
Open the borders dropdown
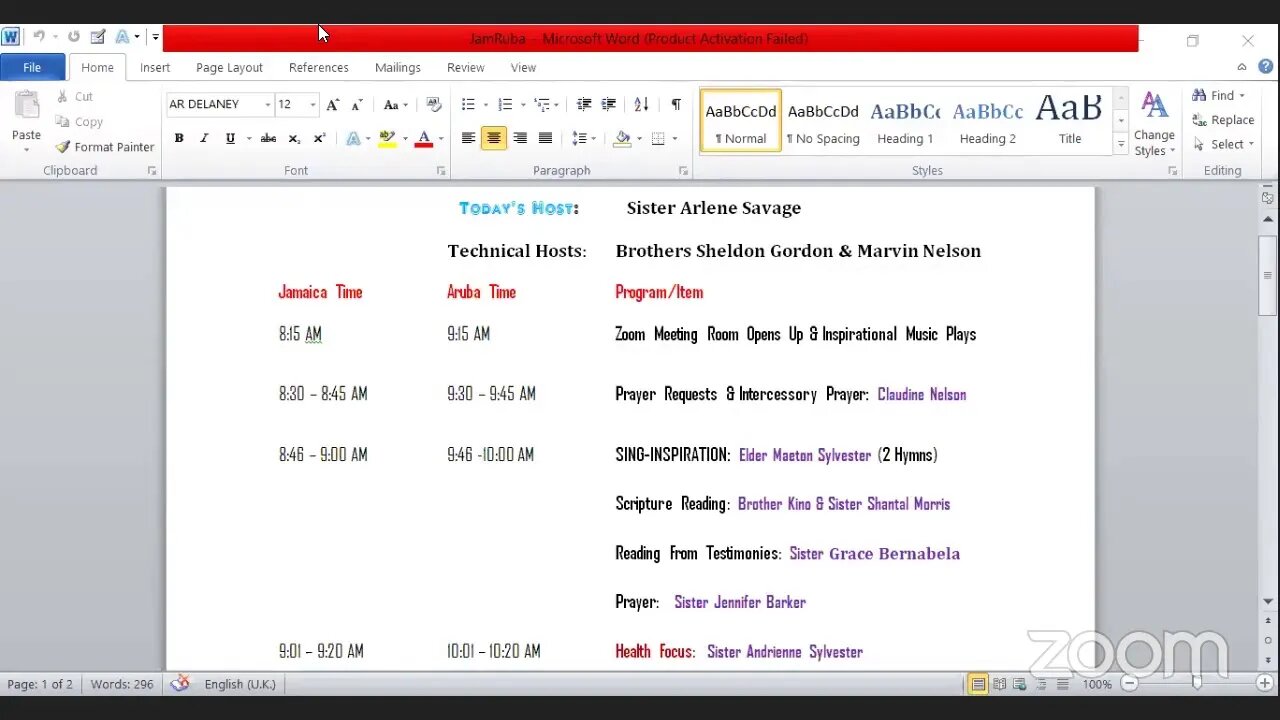point(675,138)
